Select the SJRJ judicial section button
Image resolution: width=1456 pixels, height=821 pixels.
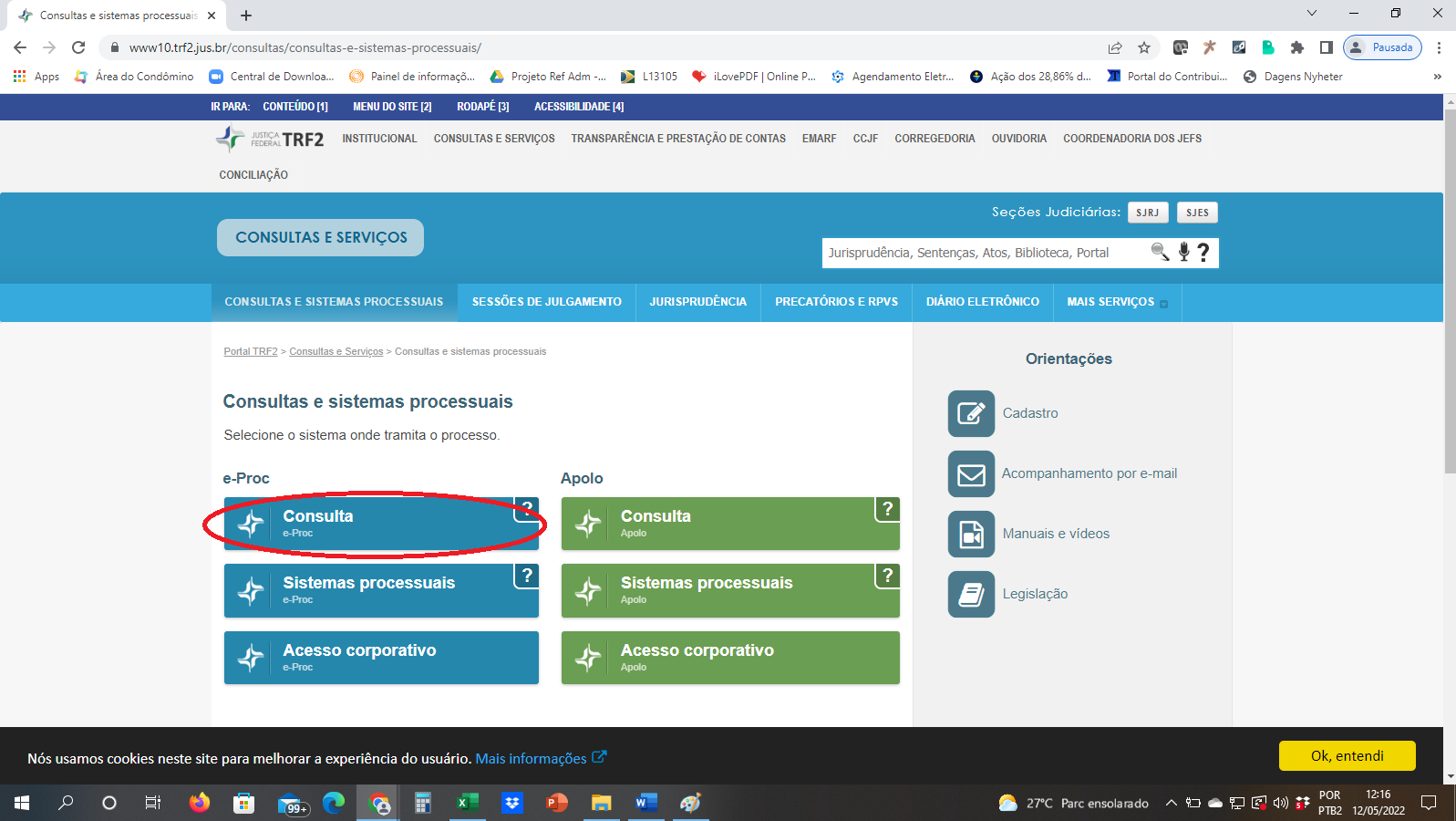(x=1147, y=213)
